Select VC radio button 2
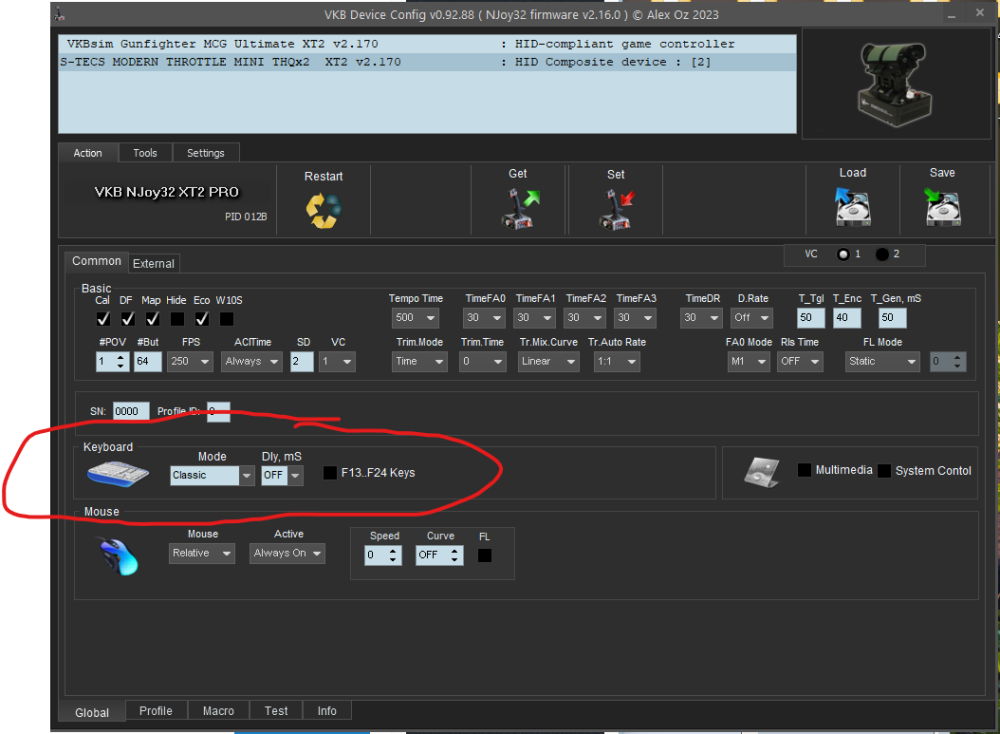Image resolution: width=1000 pixels, height=734 pixels. coord(881,254)
